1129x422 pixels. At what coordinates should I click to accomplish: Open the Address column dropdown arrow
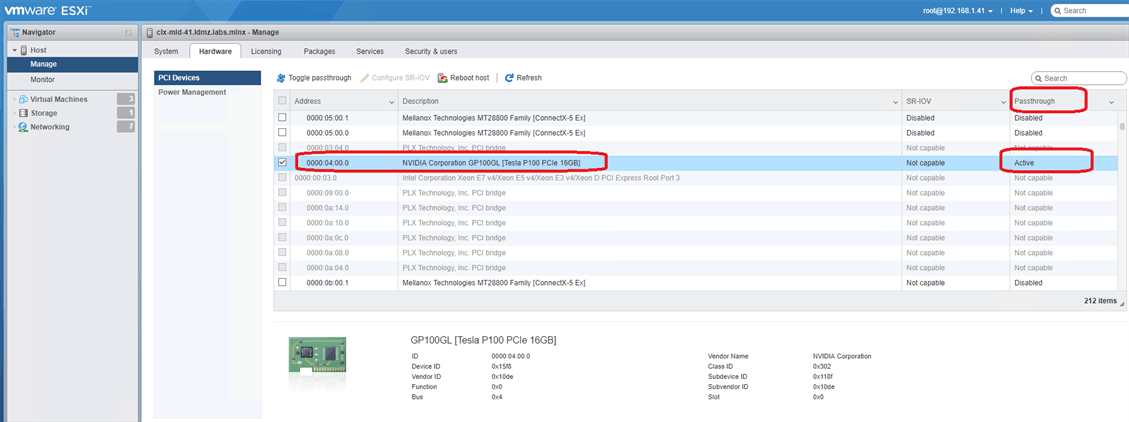[x=392, y=102]
